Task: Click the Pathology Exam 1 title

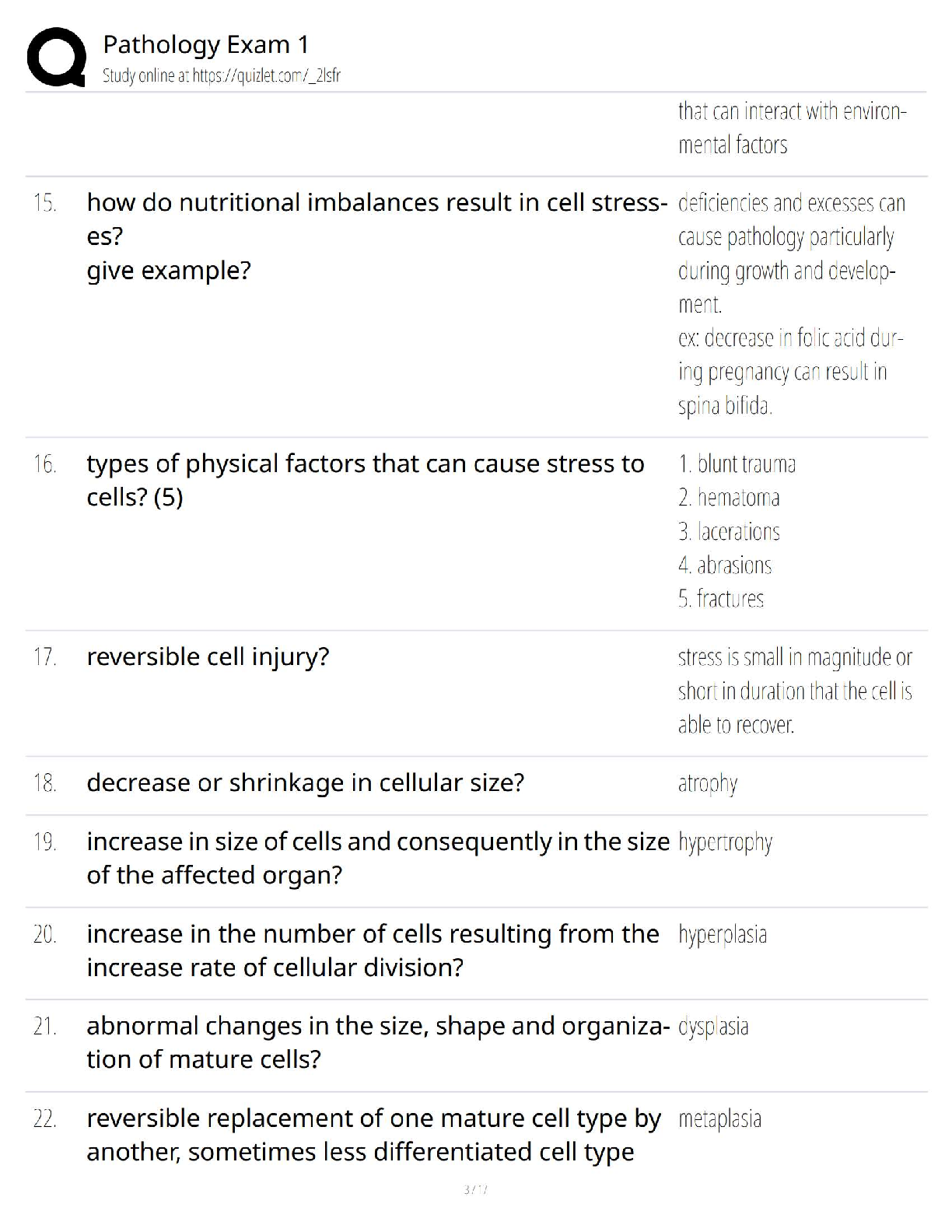Action: click(x=205, y=44)
